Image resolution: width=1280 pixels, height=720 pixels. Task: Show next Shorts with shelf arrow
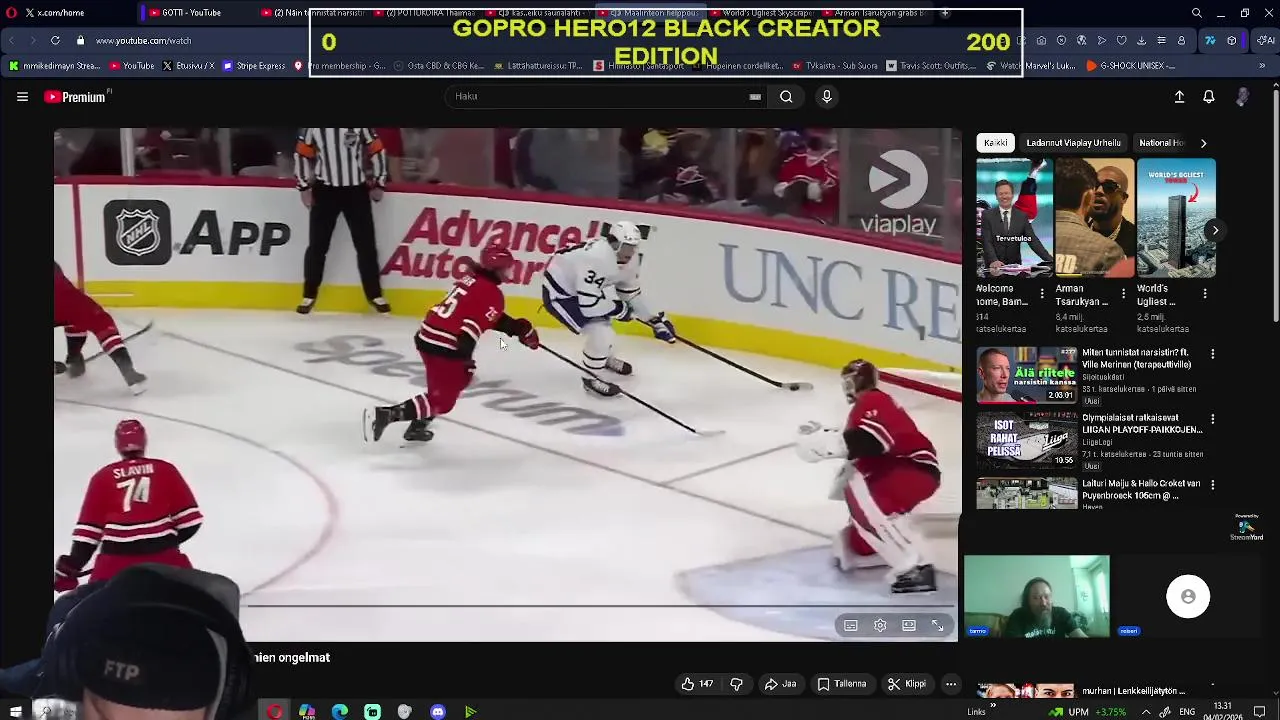pos(1215,230)
